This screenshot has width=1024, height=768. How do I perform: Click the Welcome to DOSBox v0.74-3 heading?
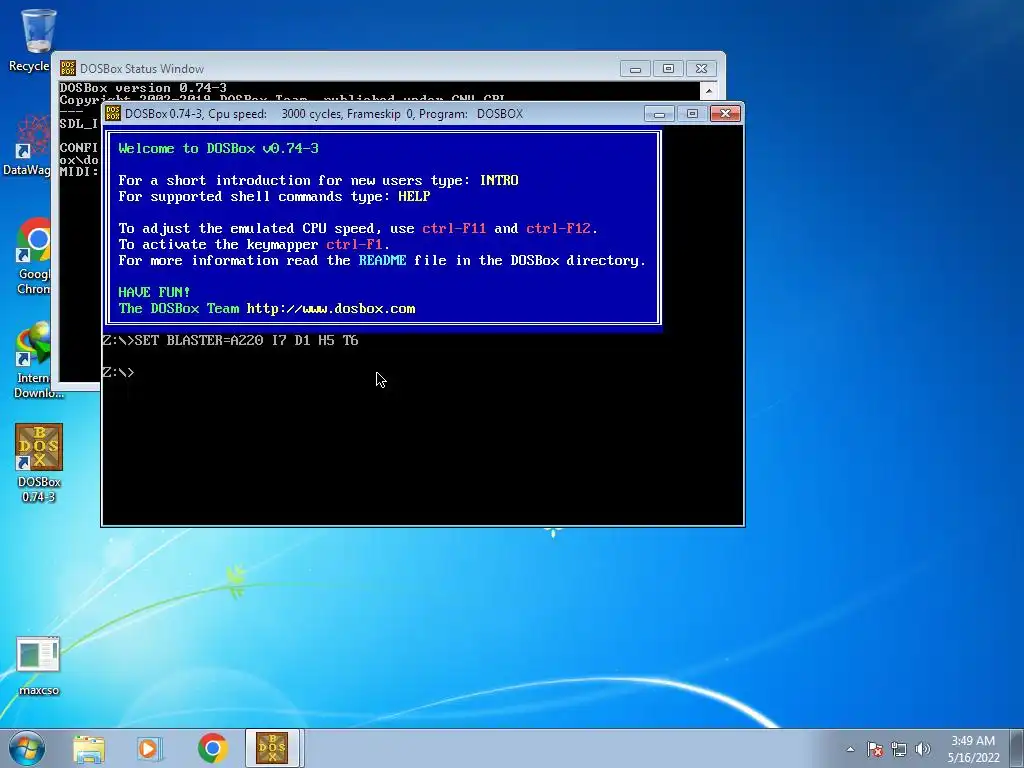tap(219, 148)
